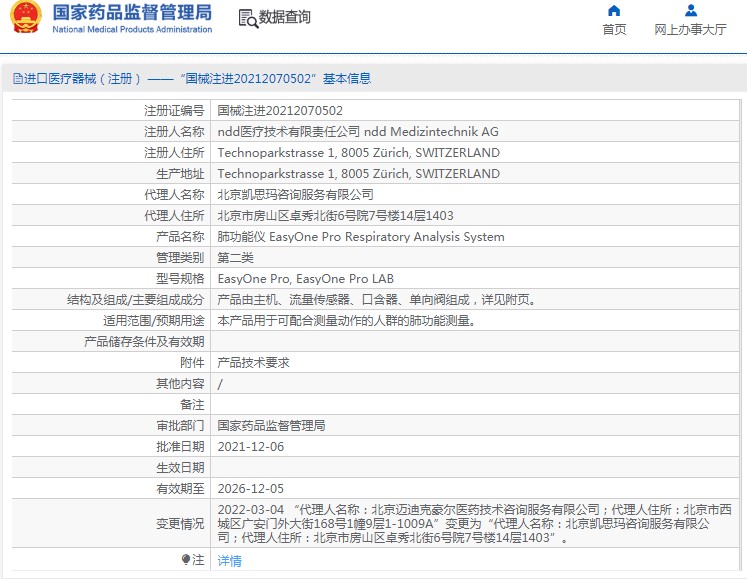747x579 pixels.
Task: Click the 结构及组成/主要组成成分 label
Action: tap(135, 300)
